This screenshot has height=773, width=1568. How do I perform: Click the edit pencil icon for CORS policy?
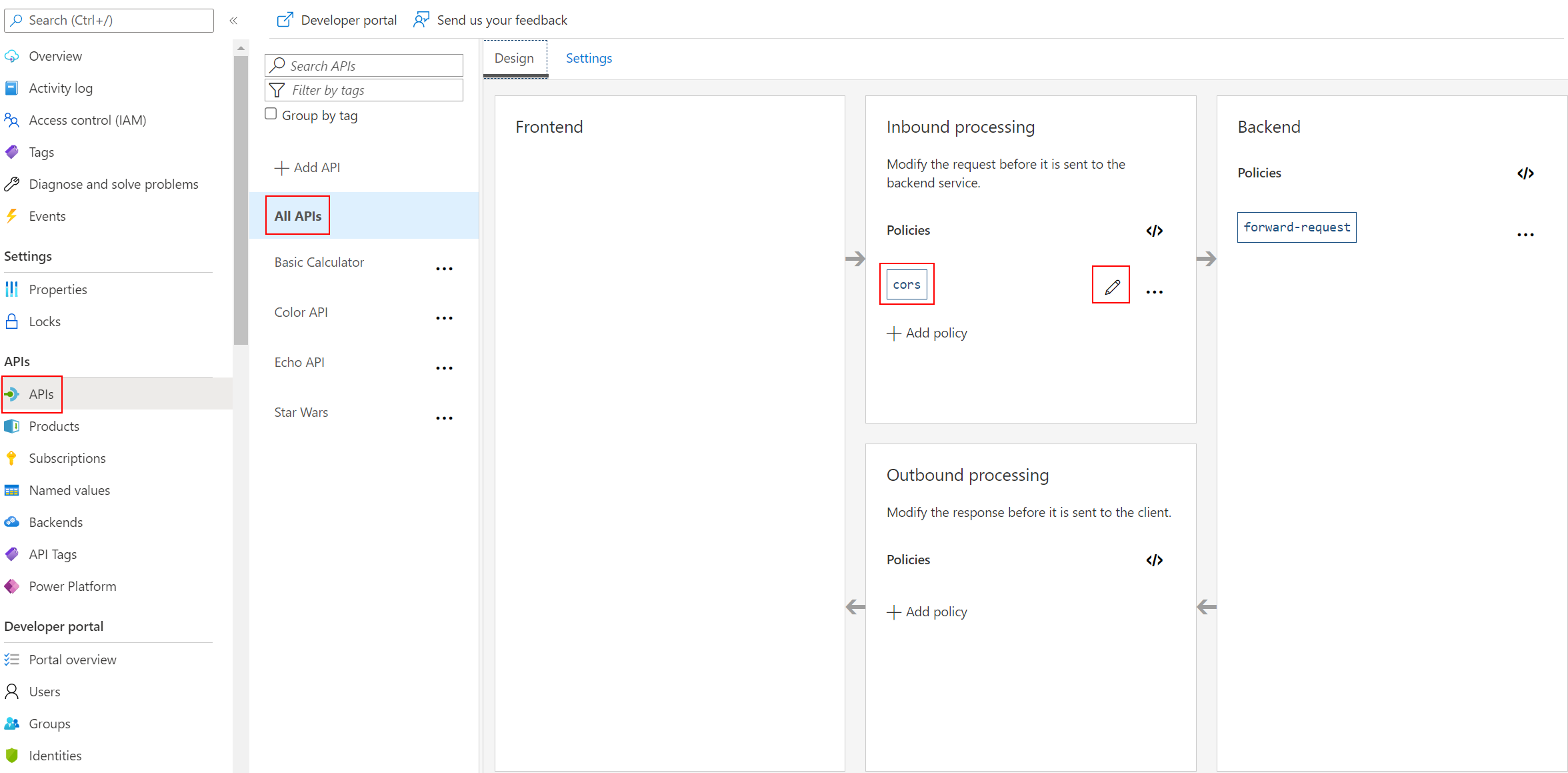(1112, 286)
